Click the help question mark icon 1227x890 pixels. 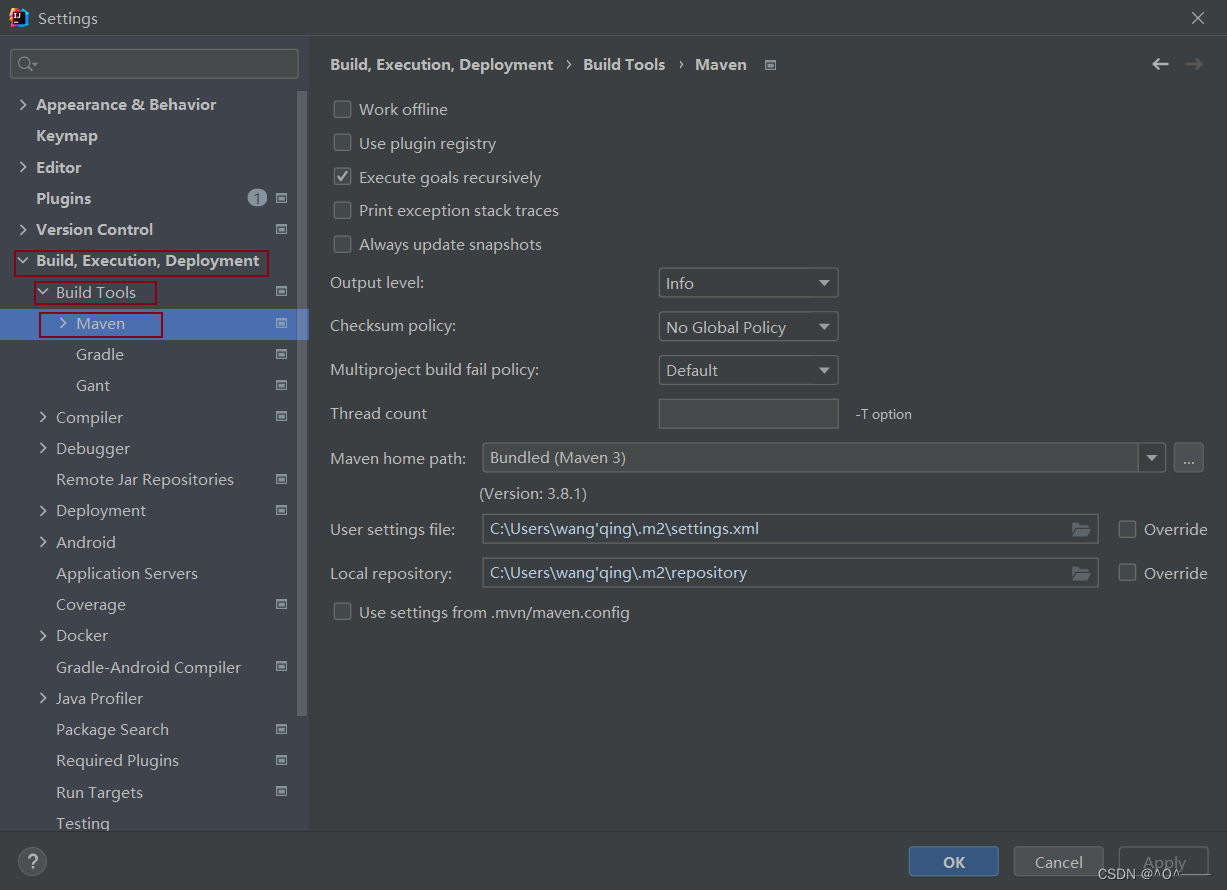32,861
